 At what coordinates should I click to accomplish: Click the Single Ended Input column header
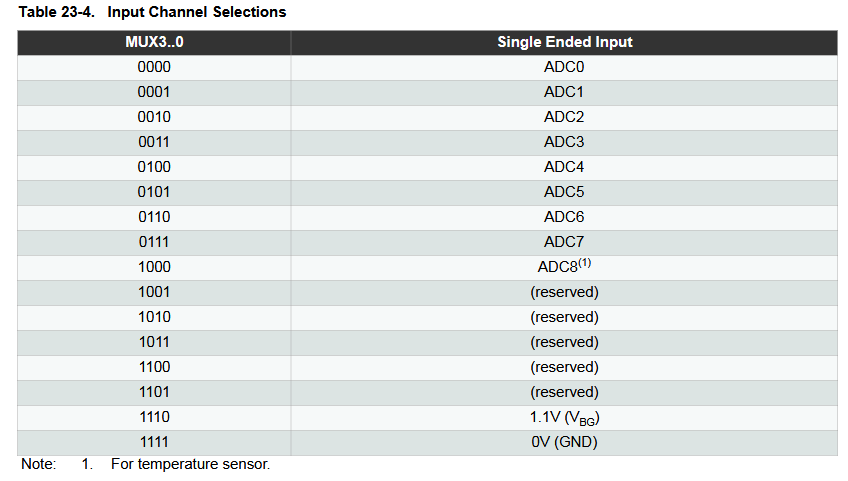564,42
